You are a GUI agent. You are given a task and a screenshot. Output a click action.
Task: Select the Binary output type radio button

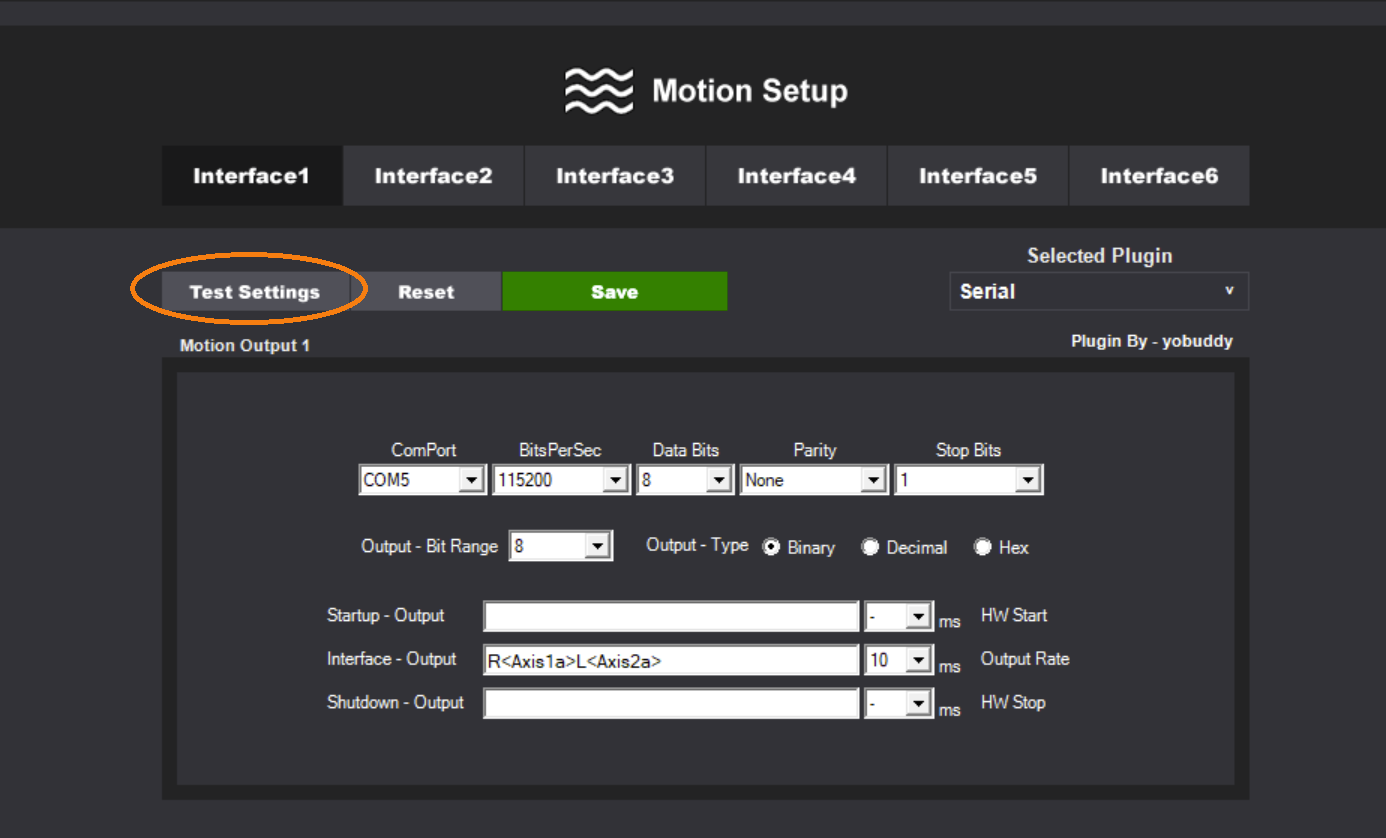[771, 547]
